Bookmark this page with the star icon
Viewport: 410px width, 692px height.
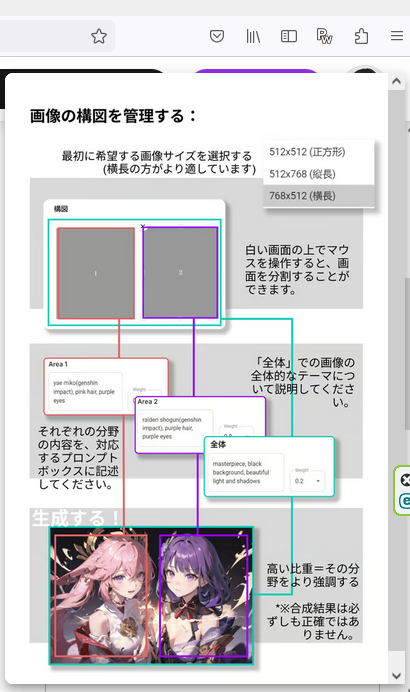(x=99, y=36)
